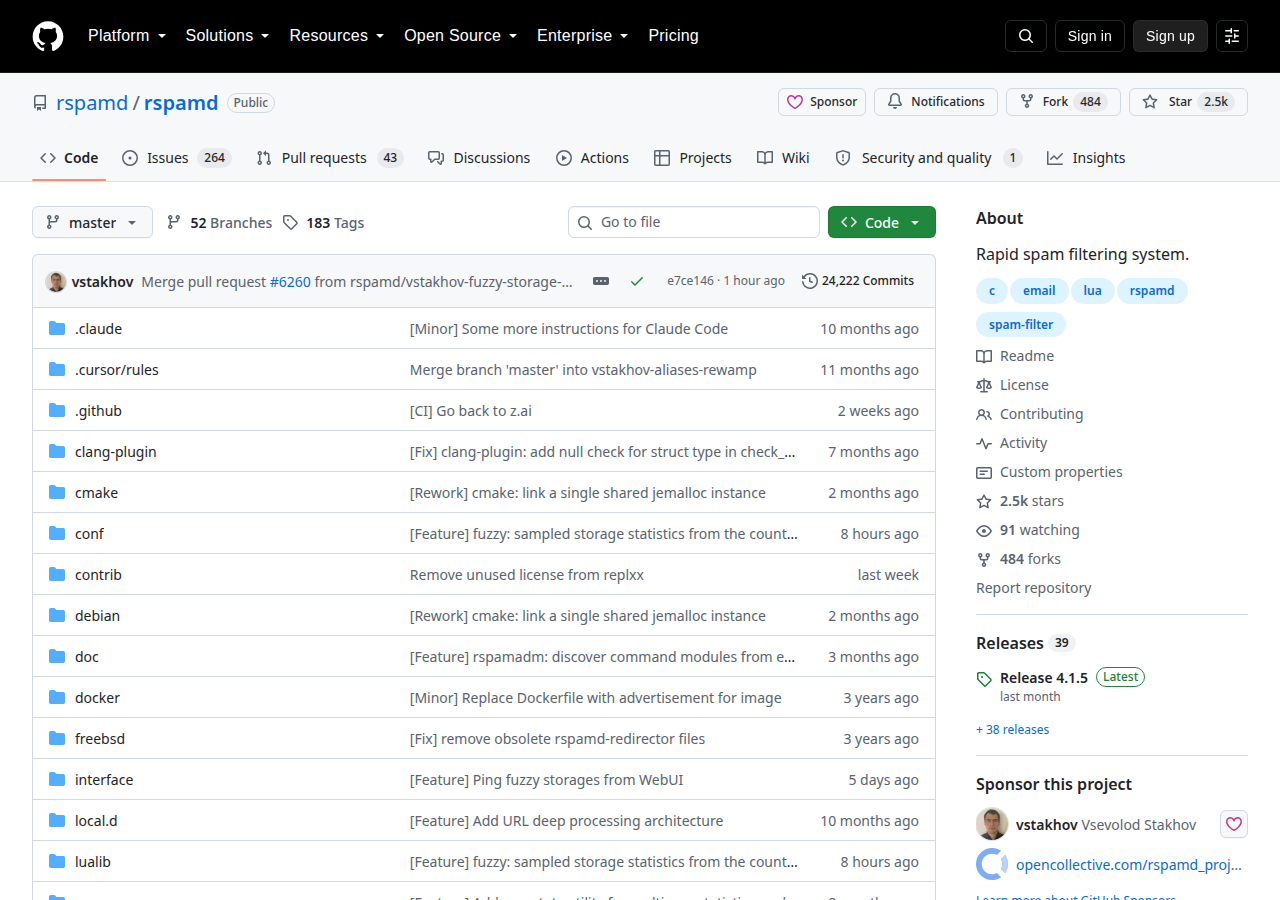Open the + 38 releases link

1012,730
